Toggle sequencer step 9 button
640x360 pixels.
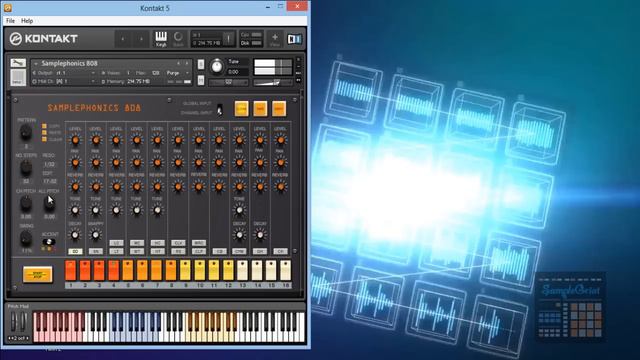click(x=185, y=271)
